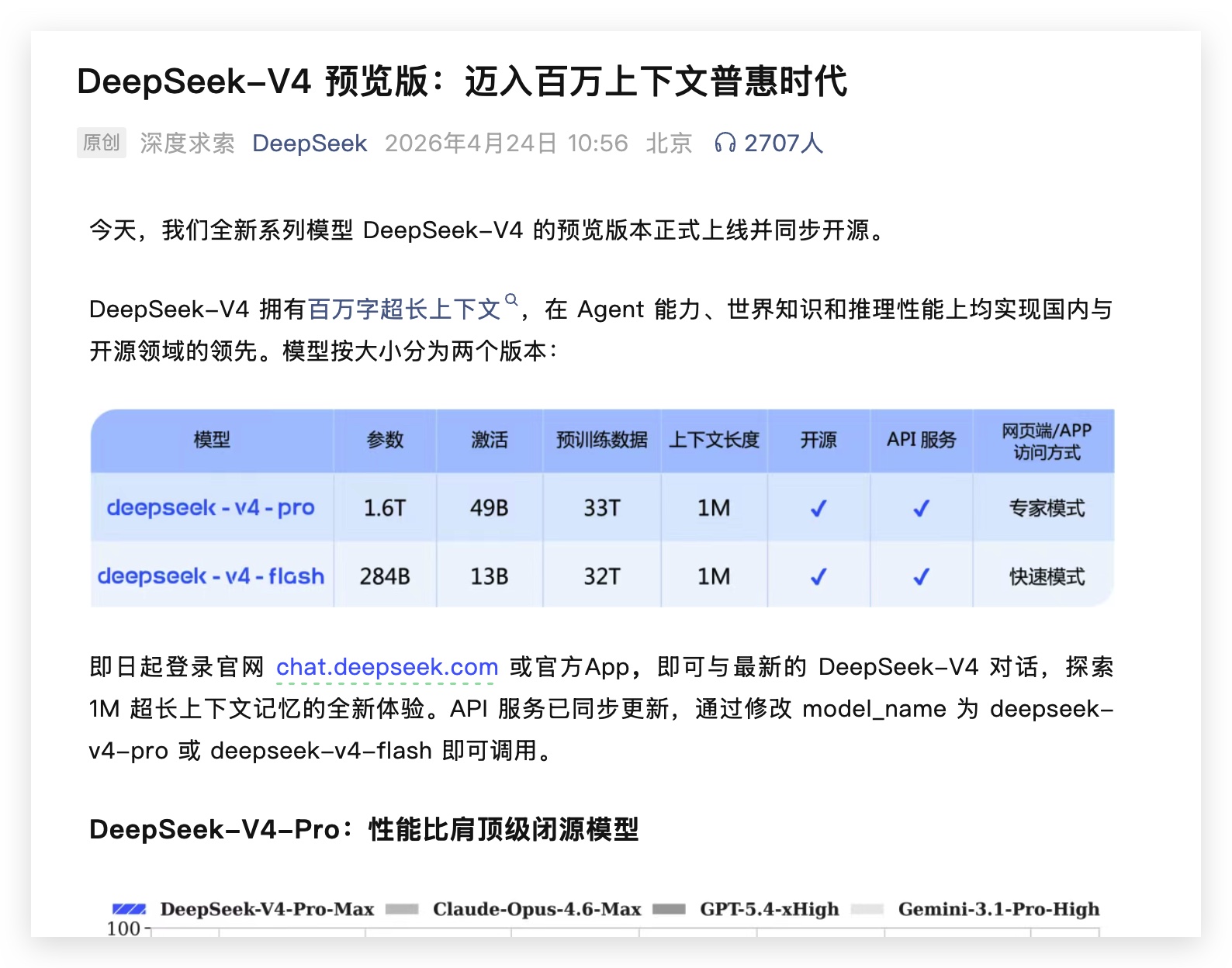Click the 开源 checkmark in the deepseek-v4-flash row
Screen dimensions: 1232x968
[818, 577]
